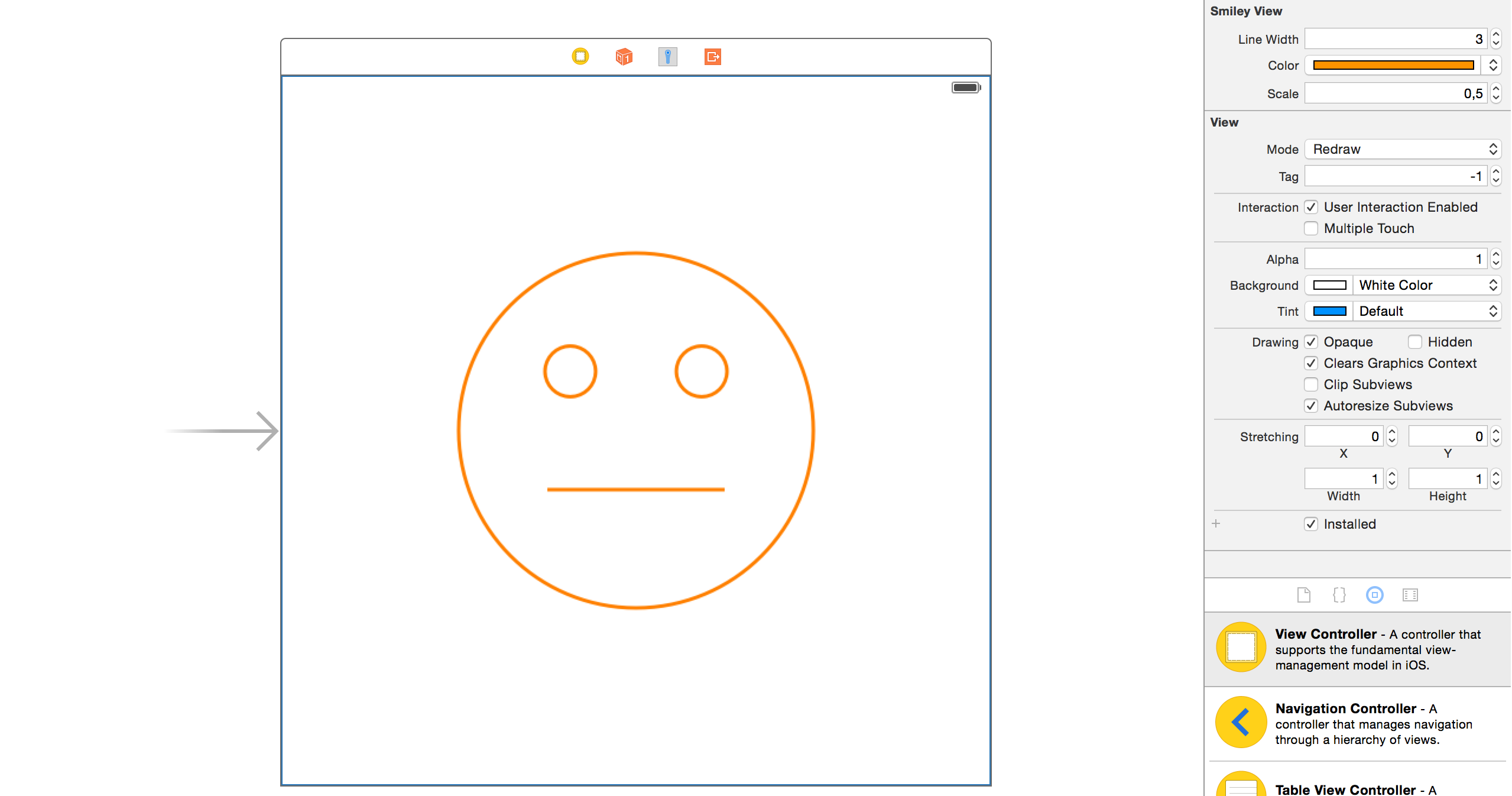Screen dimensions: 1512x796
Task: Expand the Tint Default dropdown
Action: click(x=1426, y=311)
